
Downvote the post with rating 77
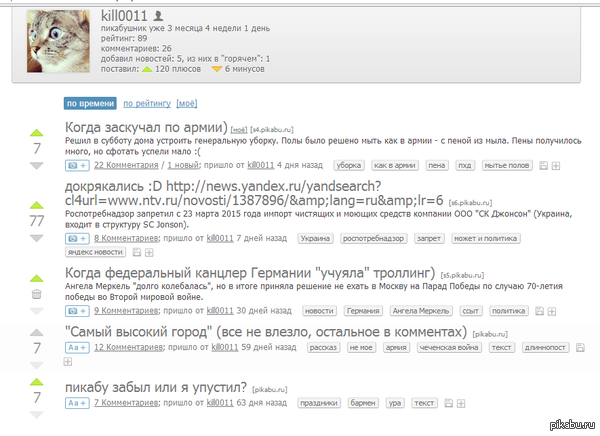tap(37, 238)
